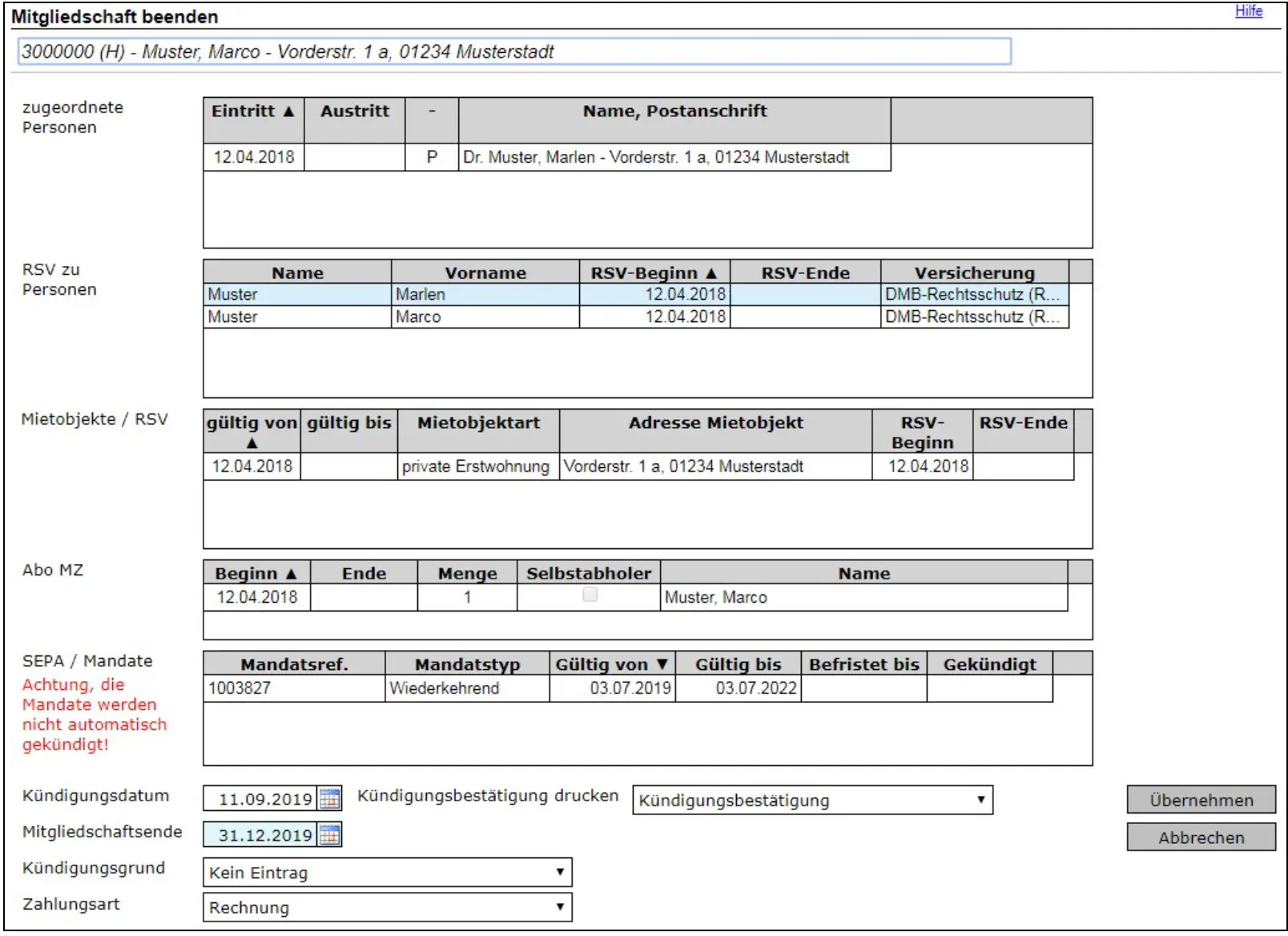Open the Kündigungsbestätigung drucken dropdown
This screenshot has height=936, width=1288.
812,800
